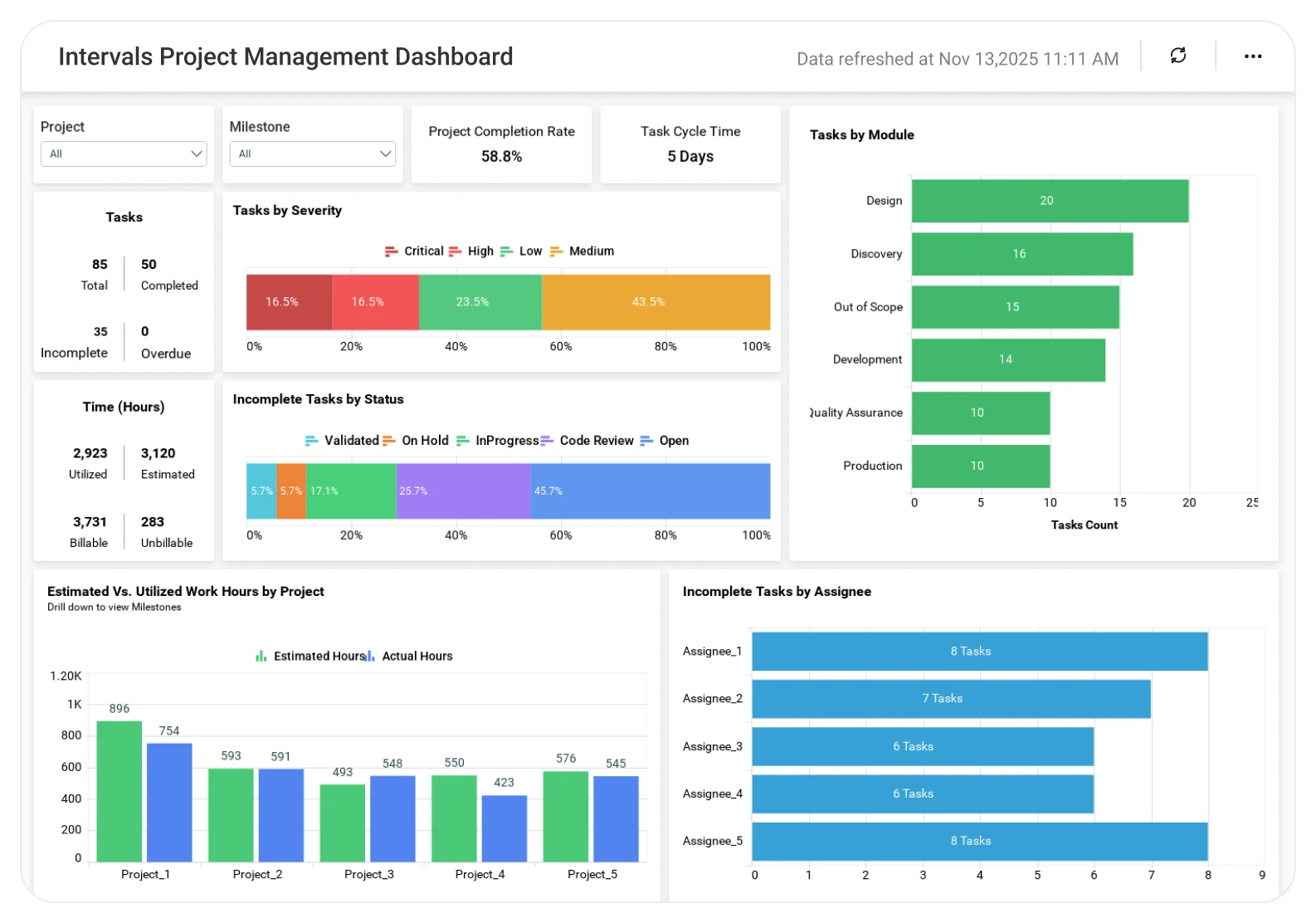
Task: Select the Validated 5.7% cyan segment
Action: coord(261,491)
